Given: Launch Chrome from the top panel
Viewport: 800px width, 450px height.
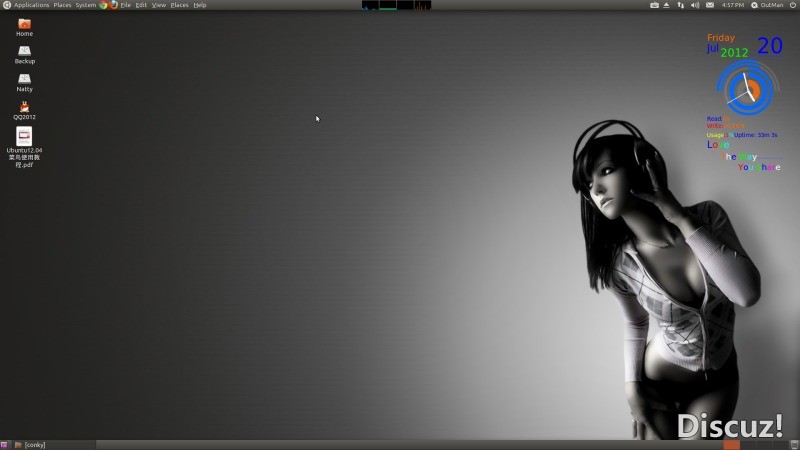Looking at the screenshot, I should click(103, 5).
